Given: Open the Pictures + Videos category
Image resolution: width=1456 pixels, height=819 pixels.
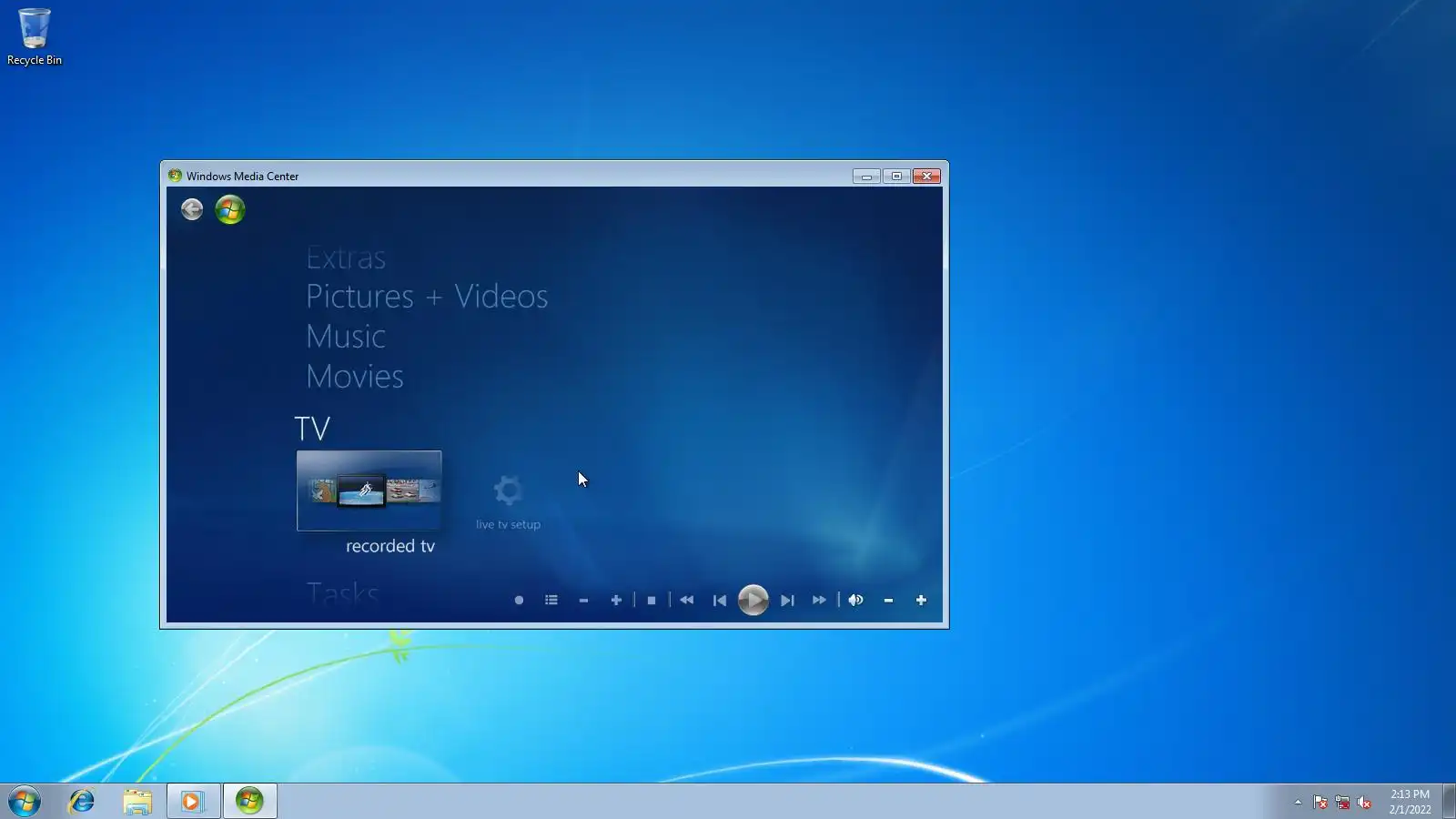Looking at the screenshot, I should [427, 297].
